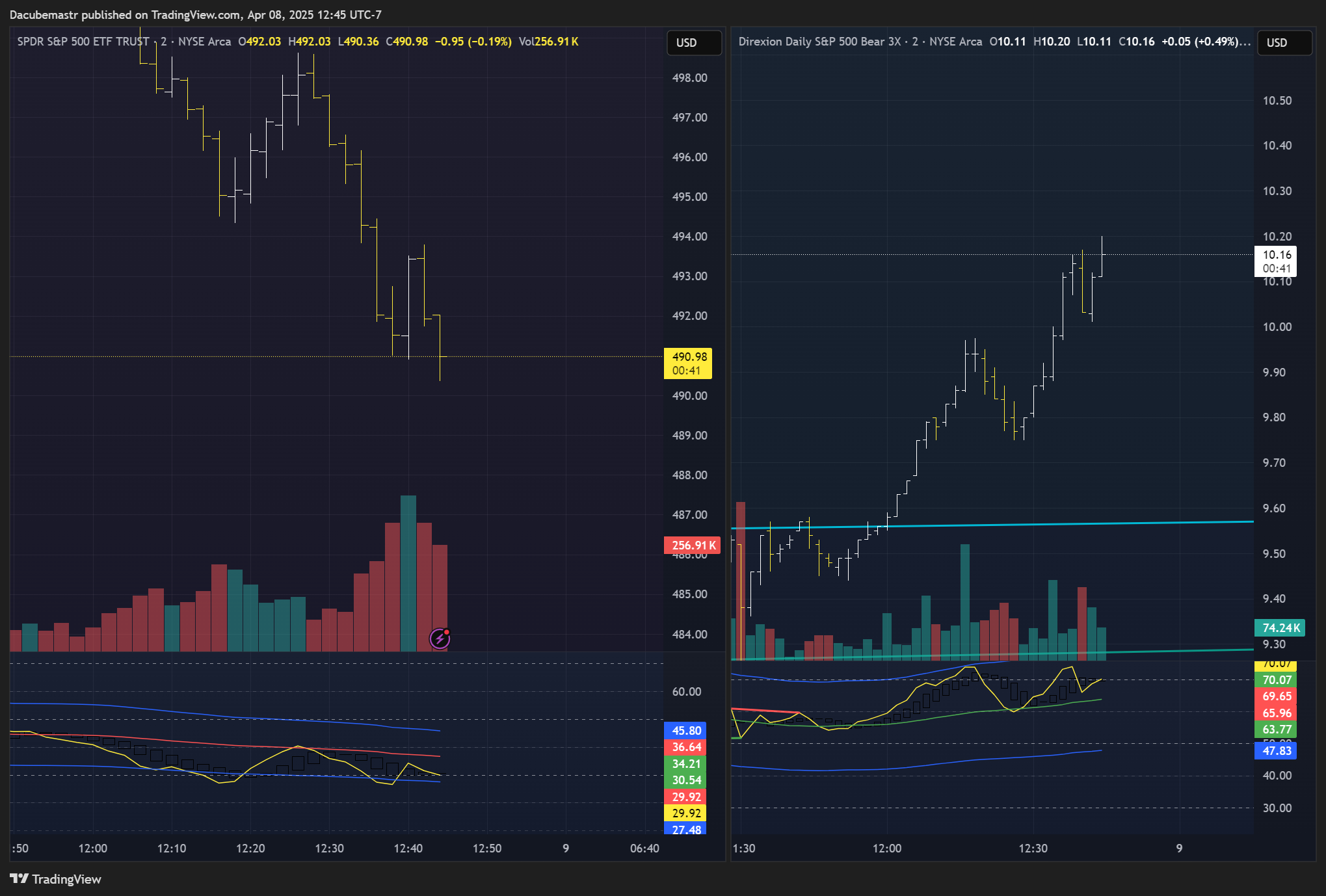Click the 9.60 price axis label
Viewport: 1326px width, 896px height.
[x=1274, y=508]
